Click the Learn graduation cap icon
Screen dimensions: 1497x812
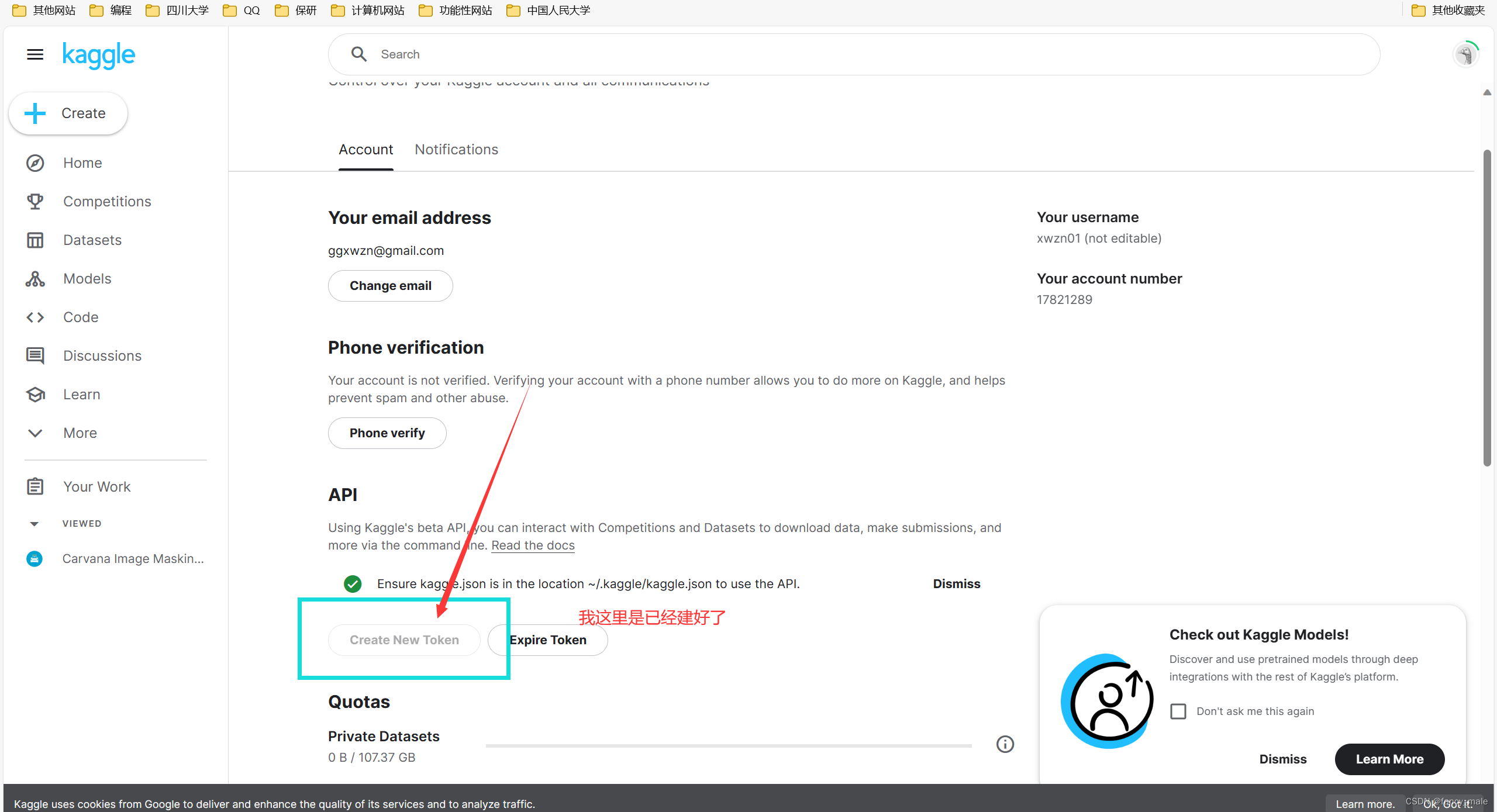pos(35,394)
